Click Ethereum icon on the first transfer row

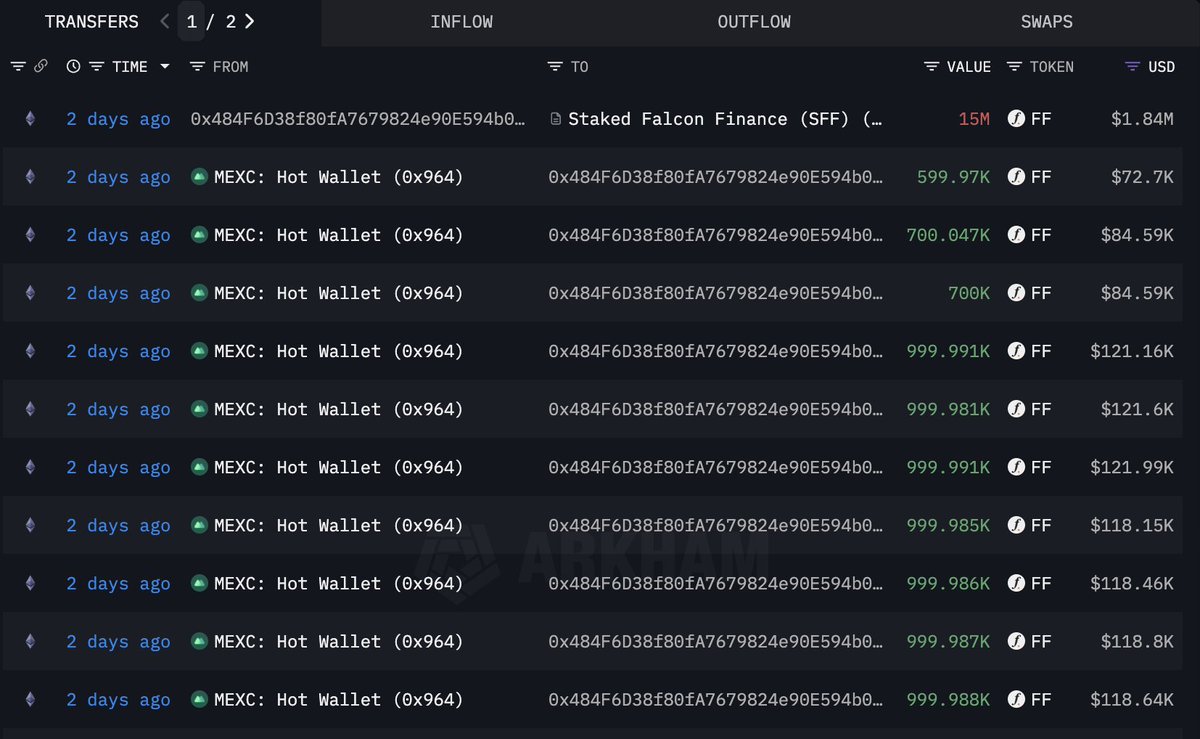[30, 119]
